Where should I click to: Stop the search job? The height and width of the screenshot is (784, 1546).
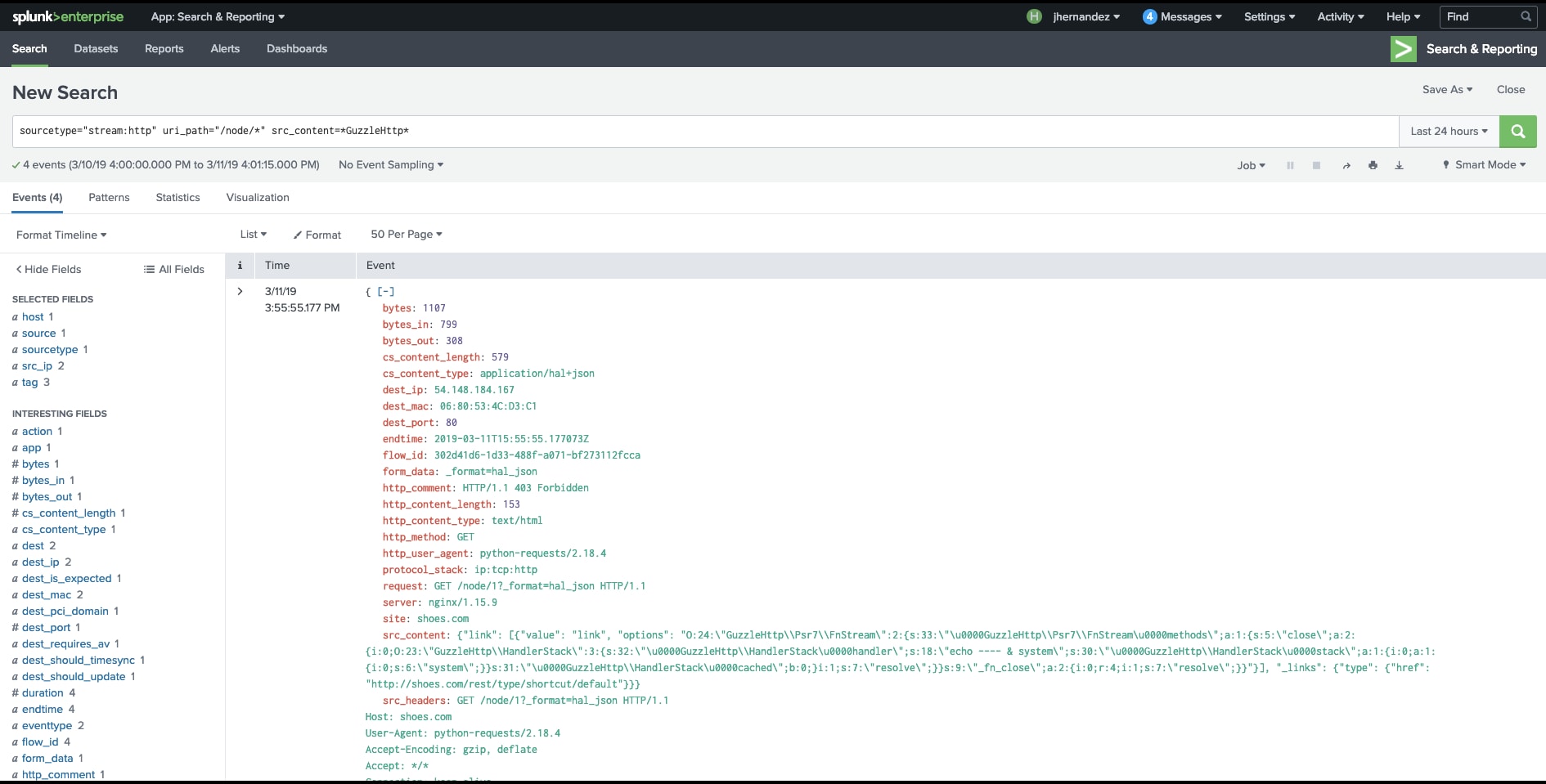(x=1316, y=165)
